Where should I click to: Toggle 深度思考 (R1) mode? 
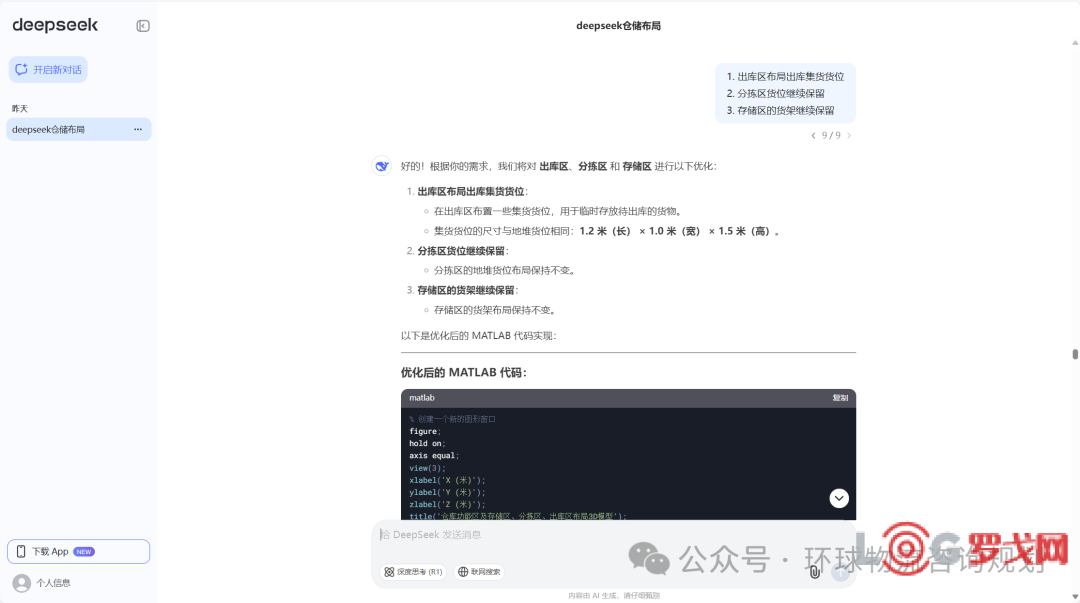413,572
